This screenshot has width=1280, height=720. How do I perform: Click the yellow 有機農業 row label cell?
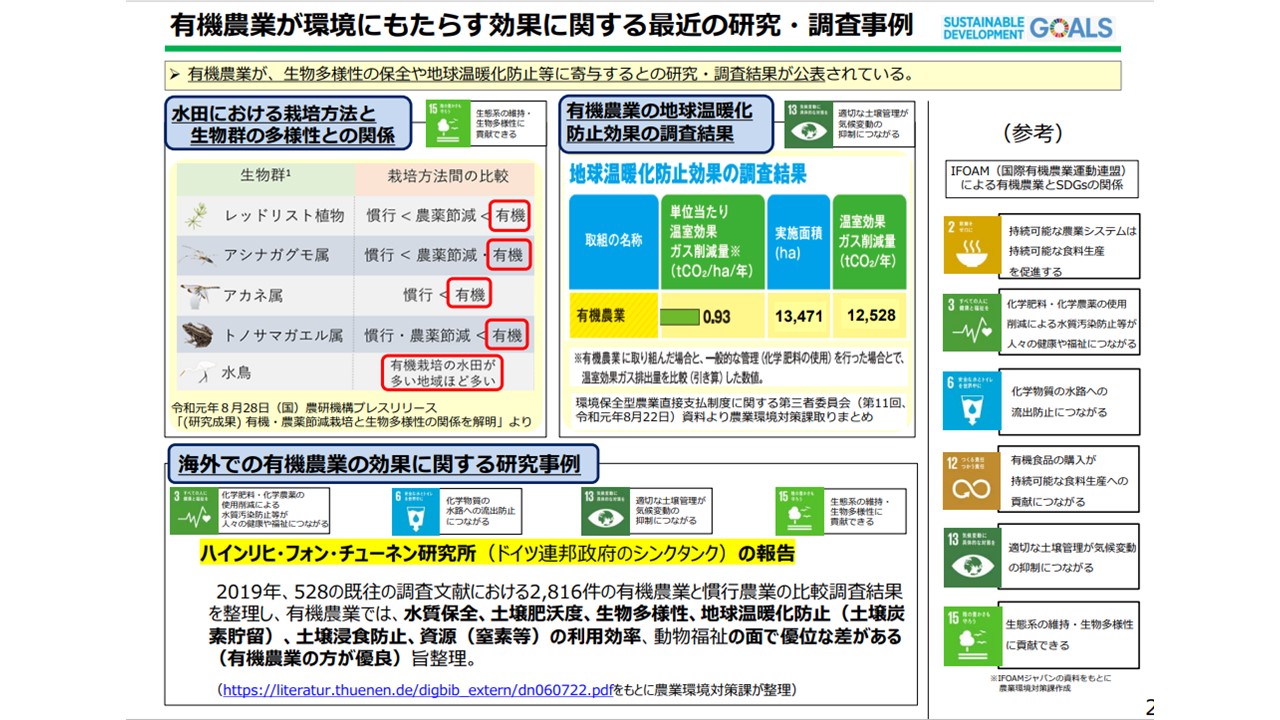pyautogui.click(x=613, y=316)
